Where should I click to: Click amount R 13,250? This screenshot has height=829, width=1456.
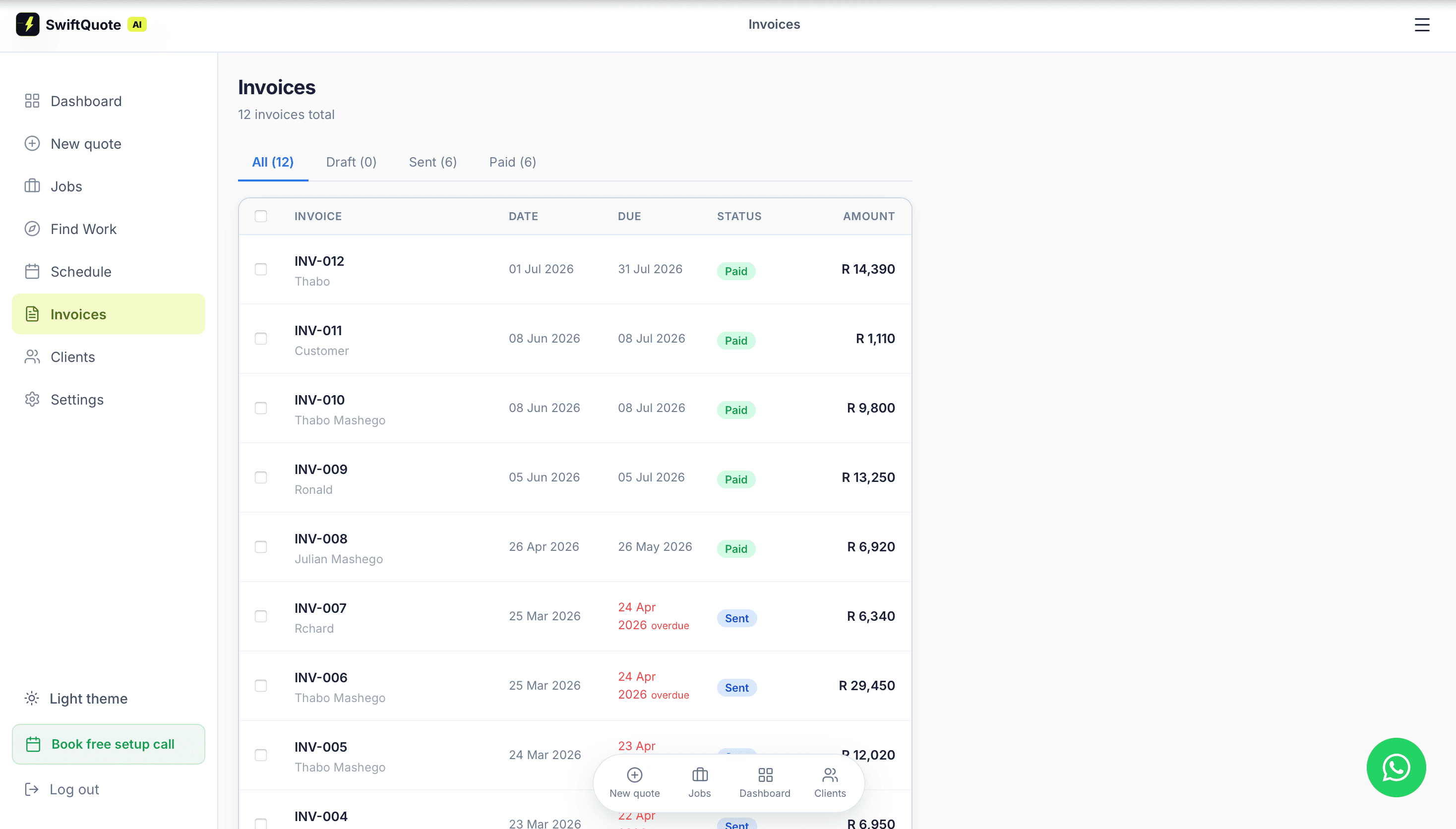(x=868, y=477)
